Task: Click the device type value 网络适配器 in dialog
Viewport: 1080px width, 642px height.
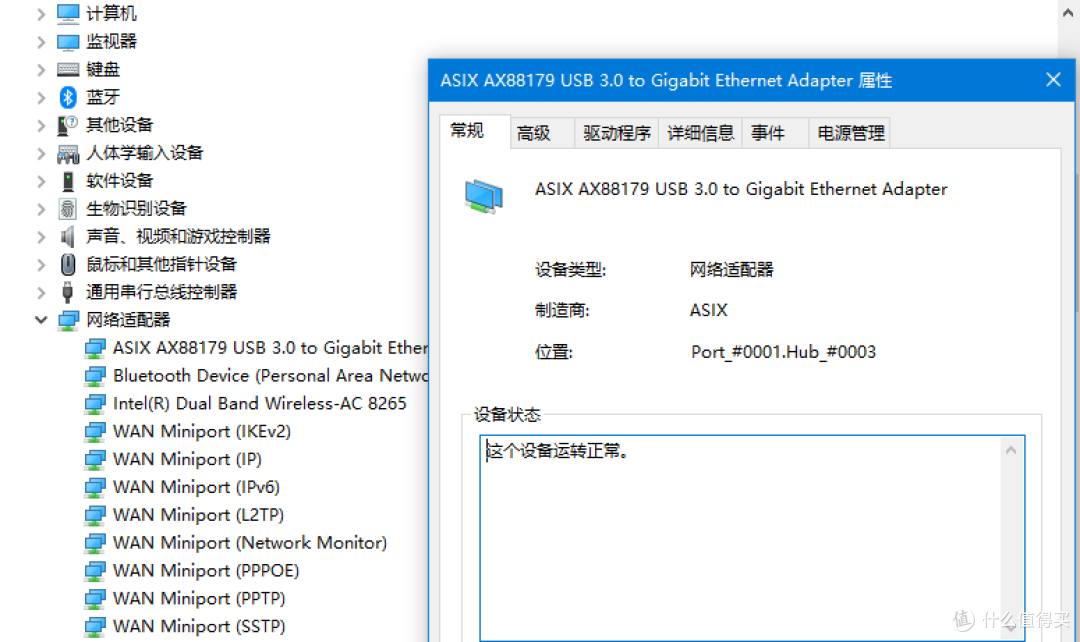Action: [x=731, y=269]
